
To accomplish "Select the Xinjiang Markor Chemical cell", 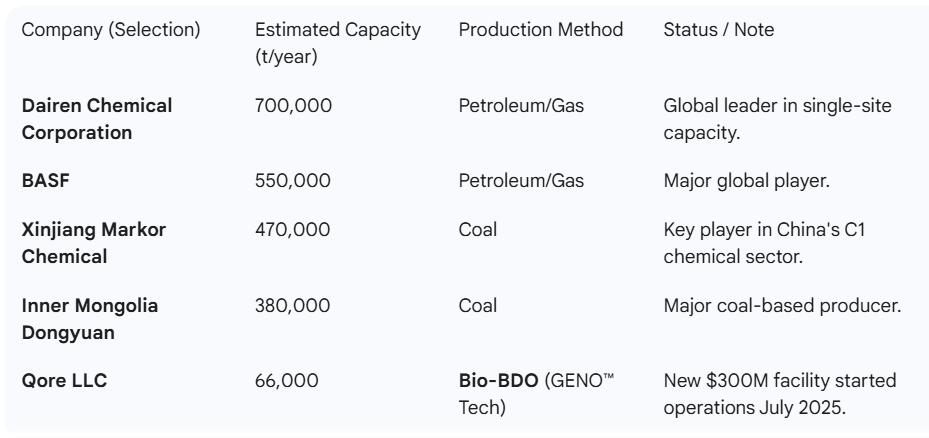I will [x=94, y=243].
